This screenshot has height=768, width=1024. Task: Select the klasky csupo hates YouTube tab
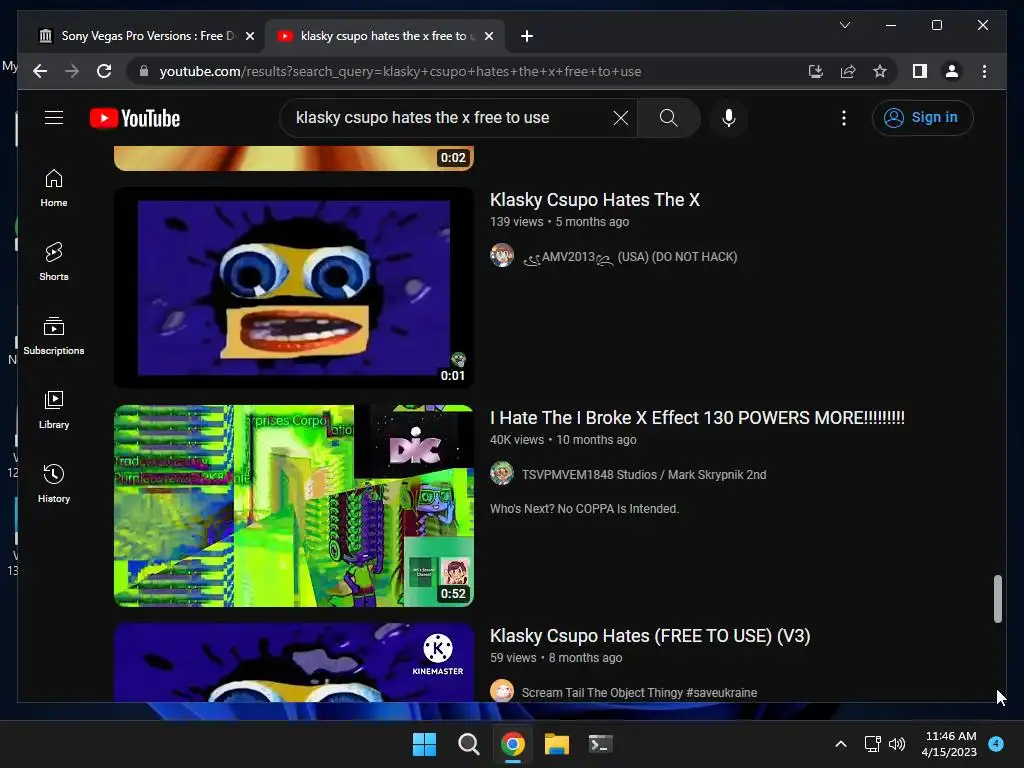tap(385, 36)
